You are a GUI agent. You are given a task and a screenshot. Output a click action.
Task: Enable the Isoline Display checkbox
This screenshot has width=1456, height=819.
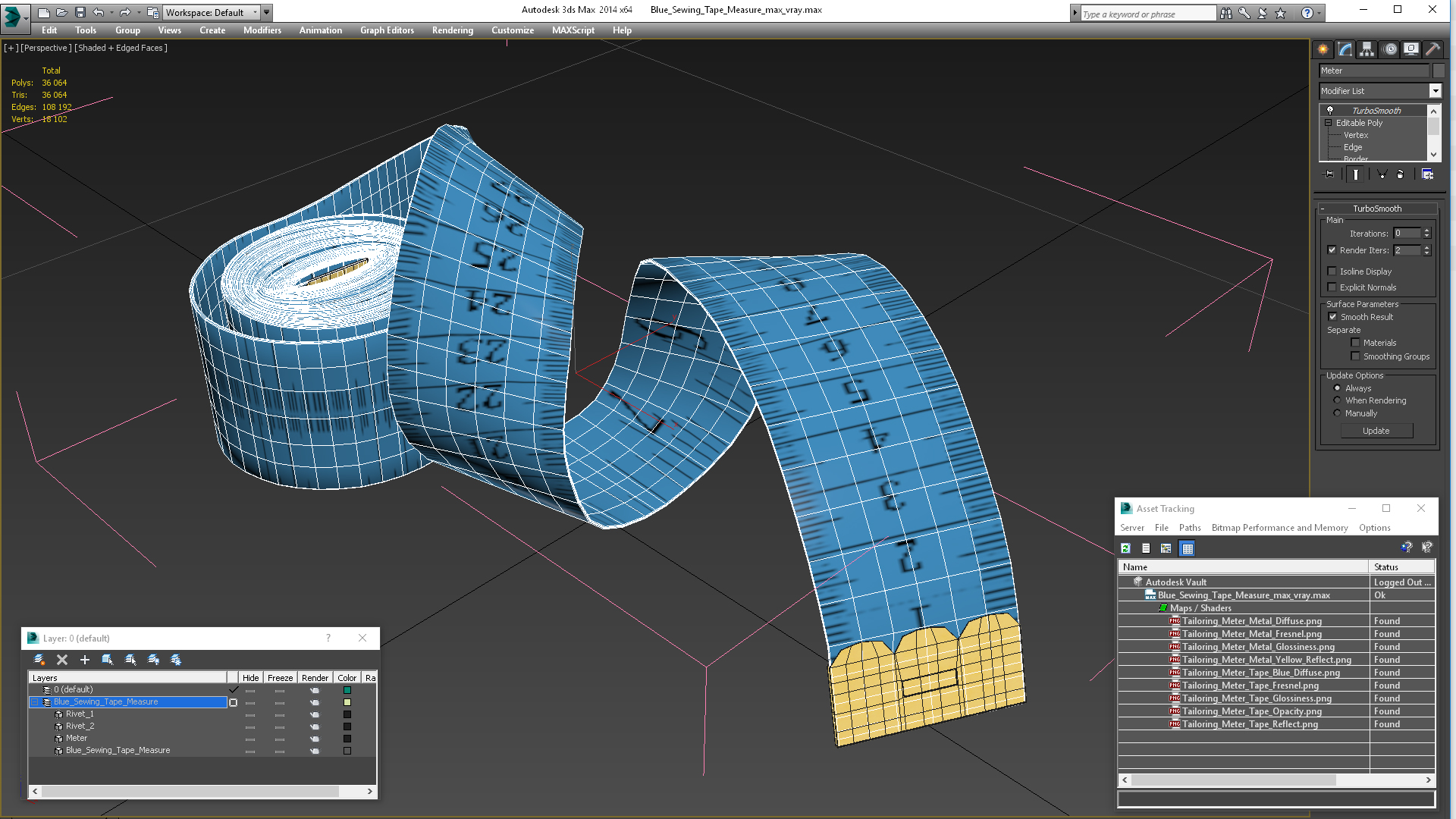coord(1332,271)
